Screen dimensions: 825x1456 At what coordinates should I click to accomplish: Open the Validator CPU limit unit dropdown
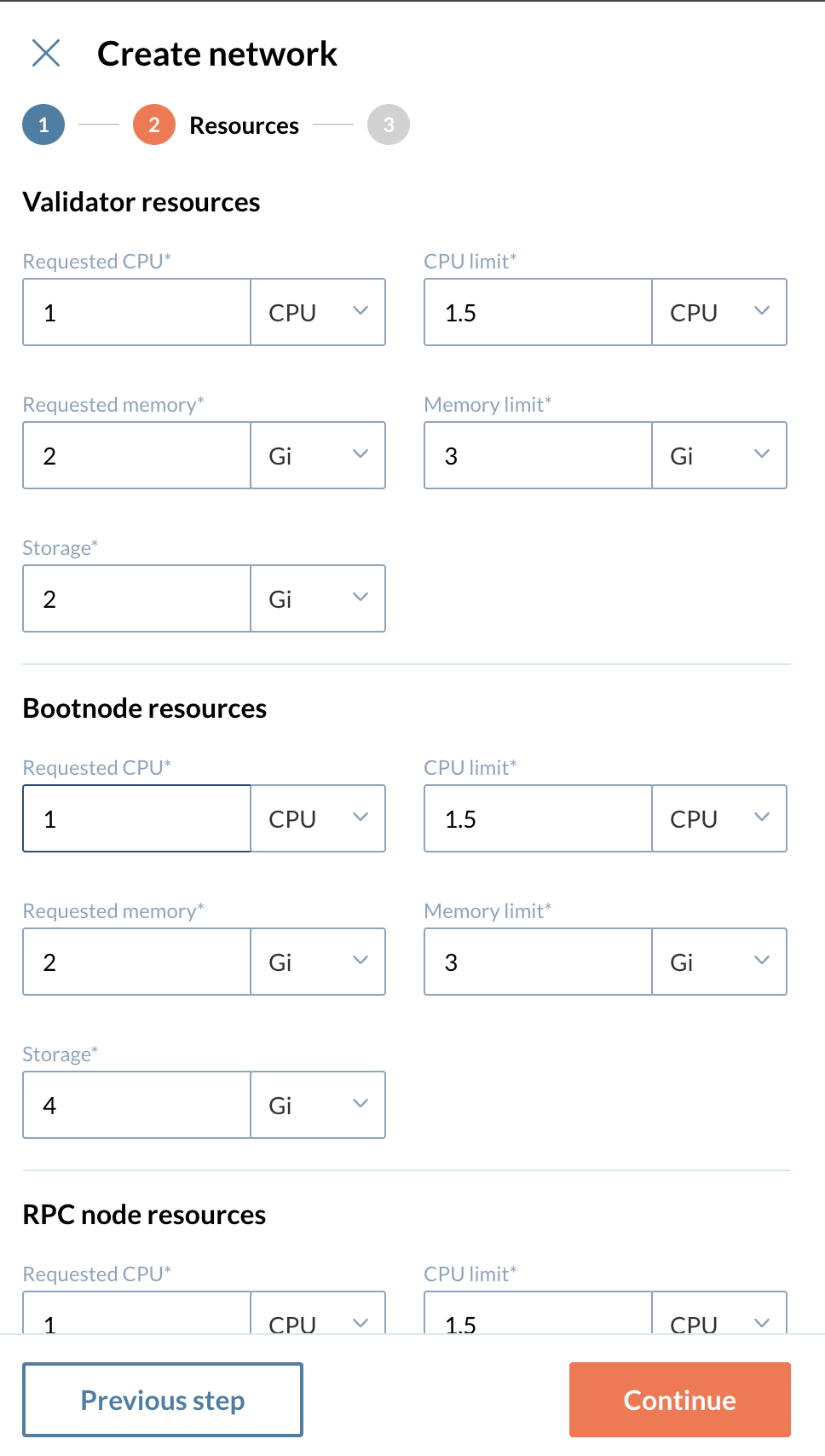[719, 312]
